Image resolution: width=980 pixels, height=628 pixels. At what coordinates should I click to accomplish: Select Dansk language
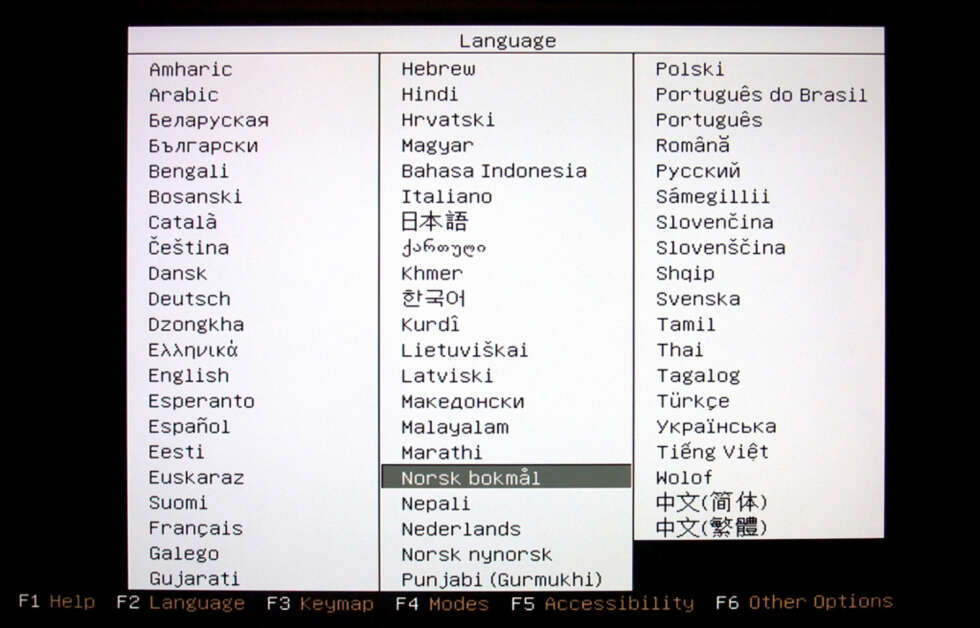(x=178, y=273)
